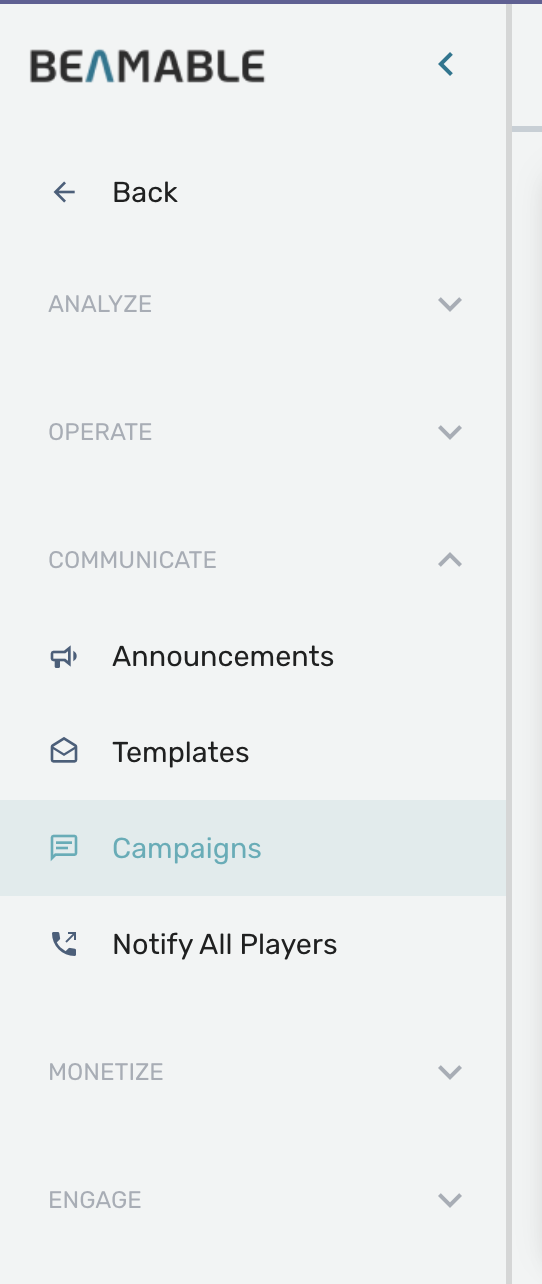
Task: Click the Campaigns chat bubble icon
Action: pos(64,848)
